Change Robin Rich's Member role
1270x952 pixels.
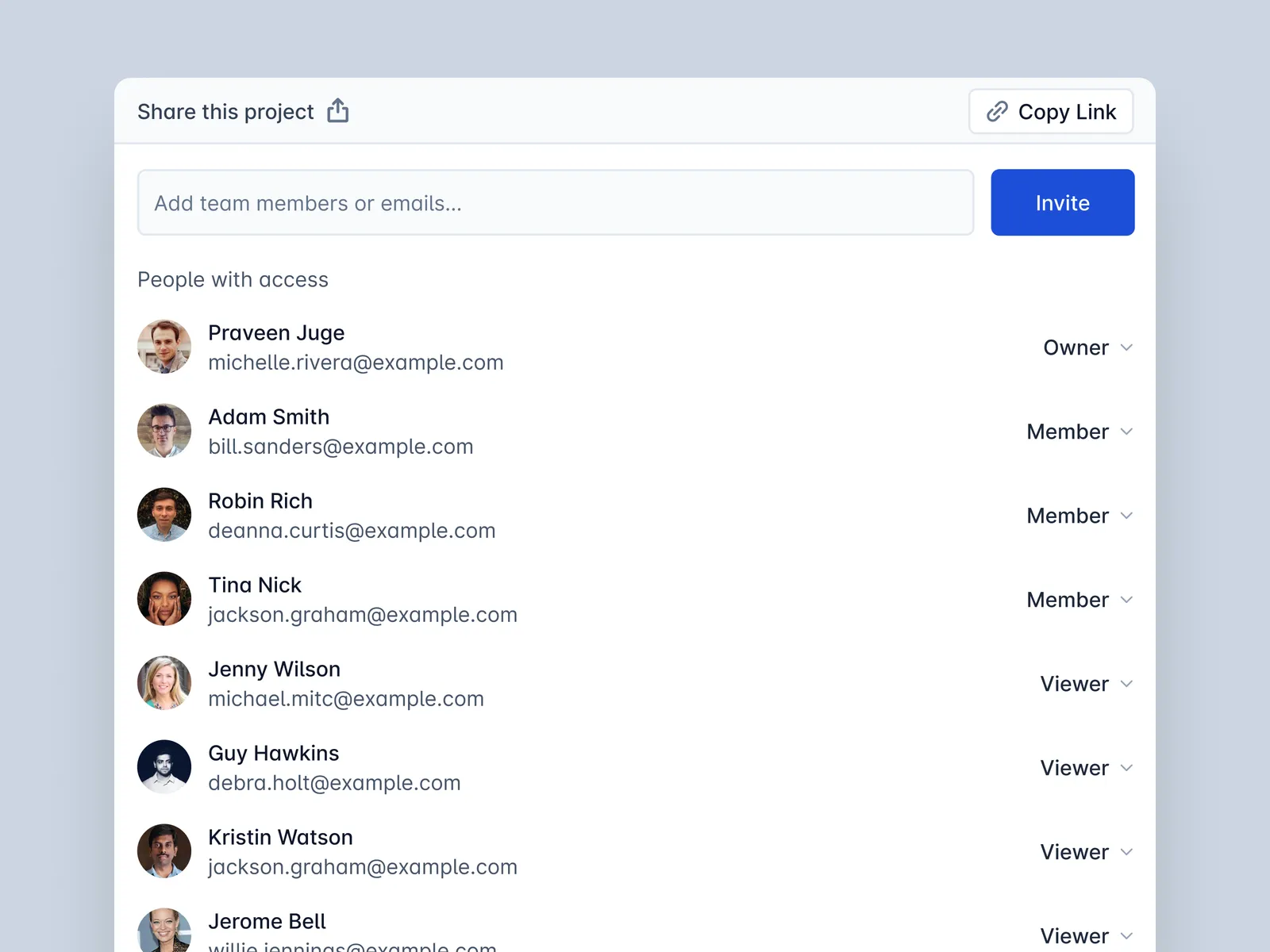[x=1079, y=516]
